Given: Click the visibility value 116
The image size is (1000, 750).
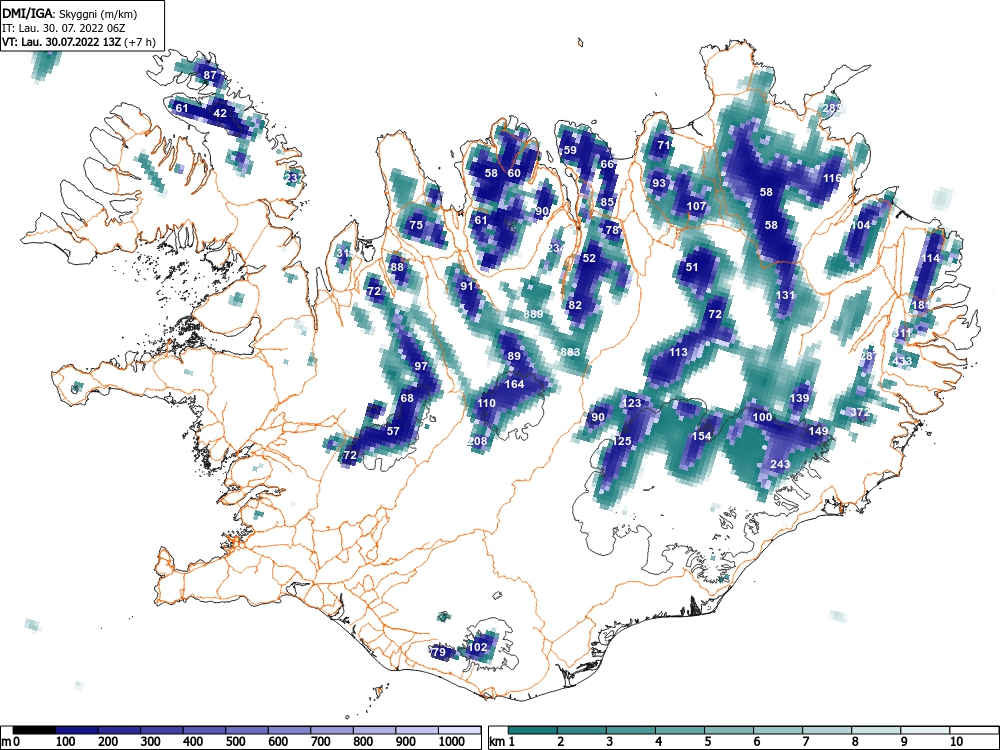Looking at the screenshot, I should click(832, 178).
